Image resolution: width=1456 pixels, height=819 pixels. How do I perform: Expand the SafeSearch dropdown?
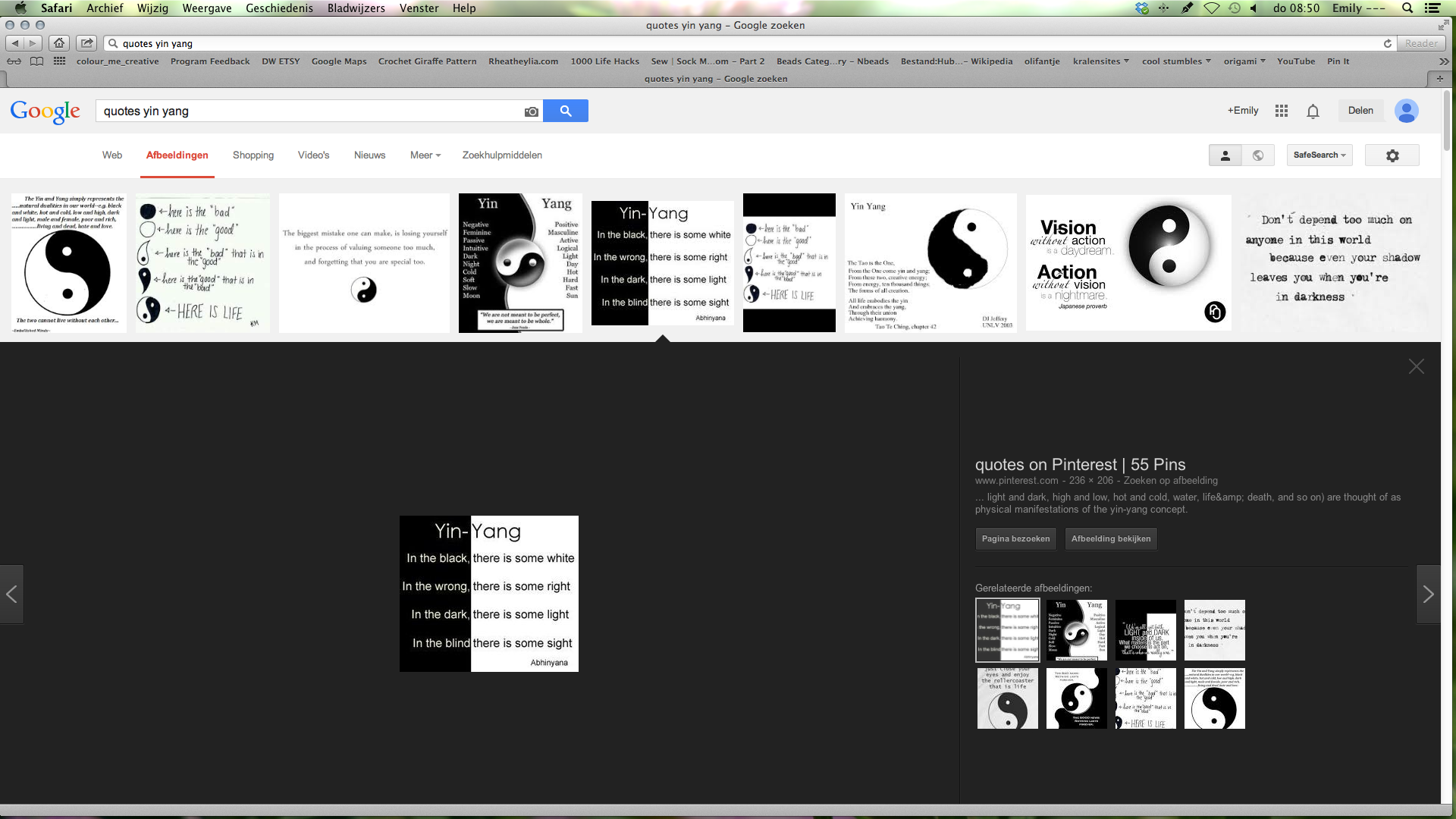click(x=1319, y=155)
